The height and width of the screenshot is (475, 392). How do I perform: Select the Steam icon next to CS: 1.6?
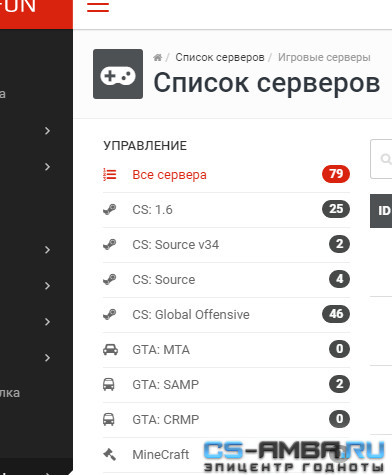click(x=110, y=209)
